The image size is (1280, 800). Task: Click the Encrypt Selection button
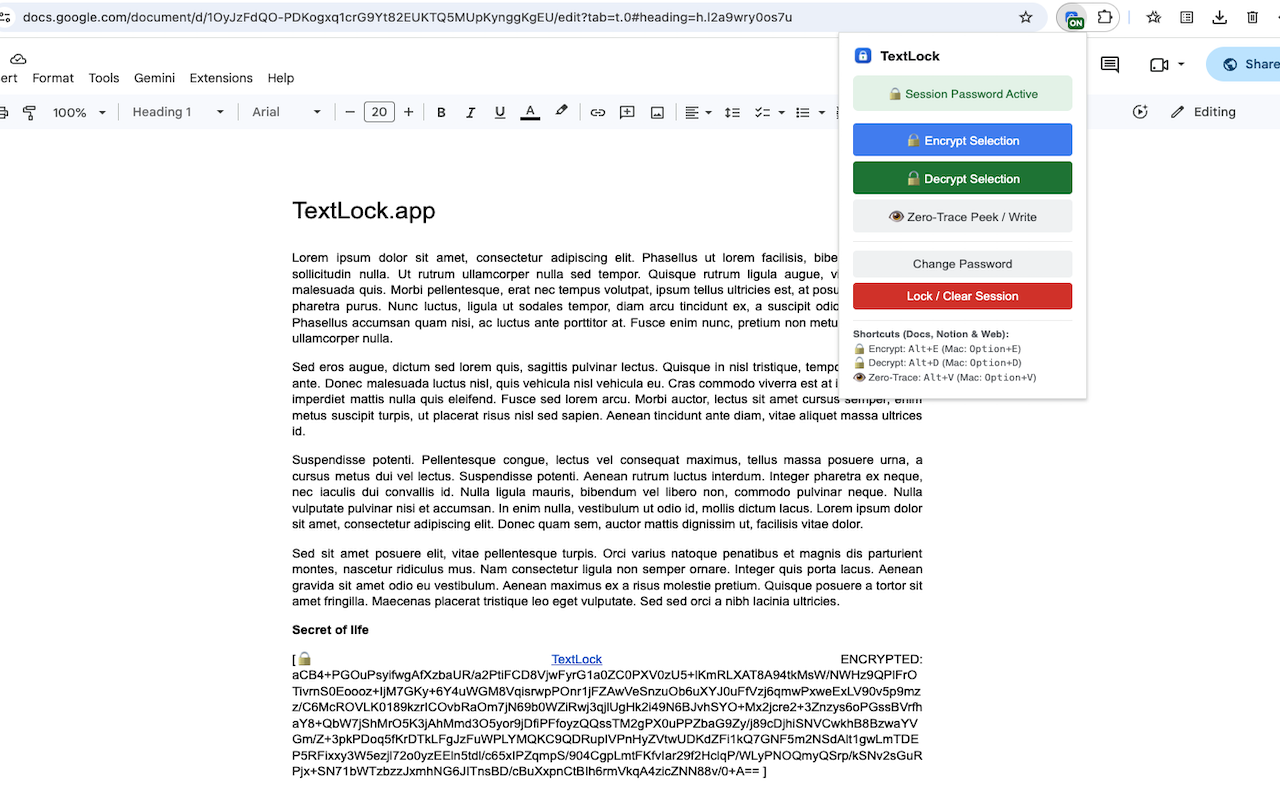click(962, 140)
